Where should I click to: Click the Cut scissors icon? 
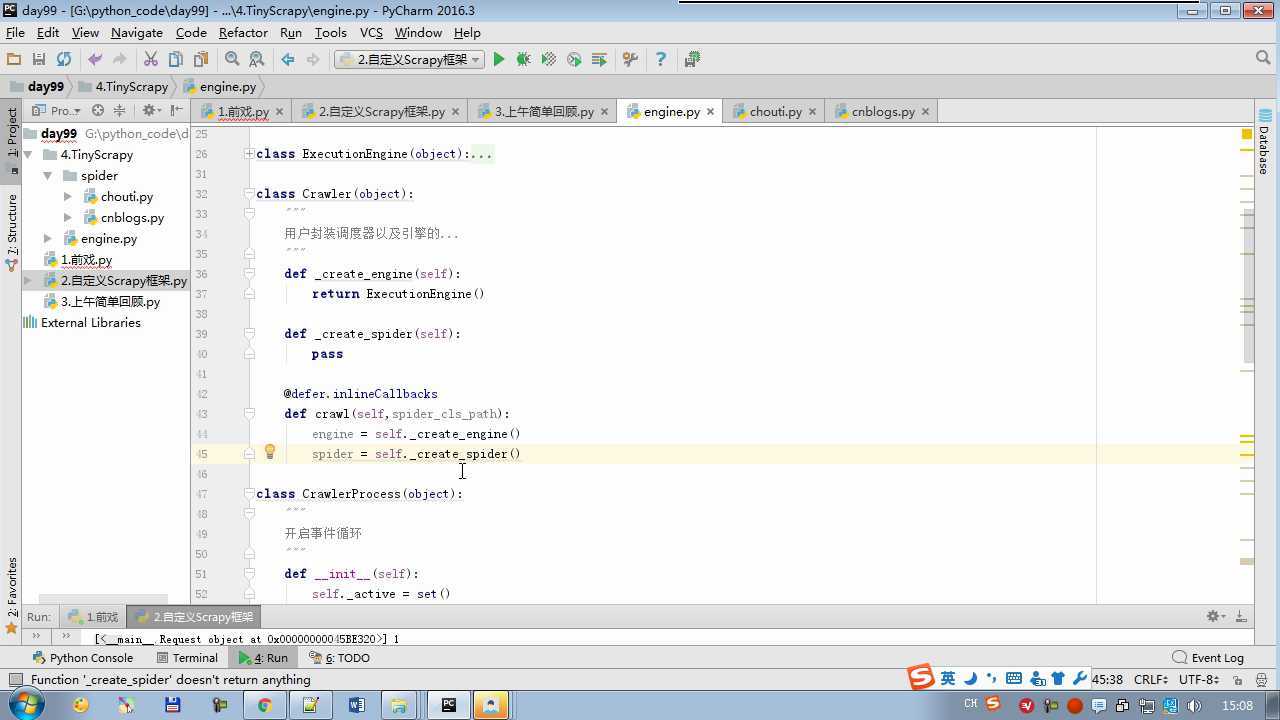tap(151, 60)
